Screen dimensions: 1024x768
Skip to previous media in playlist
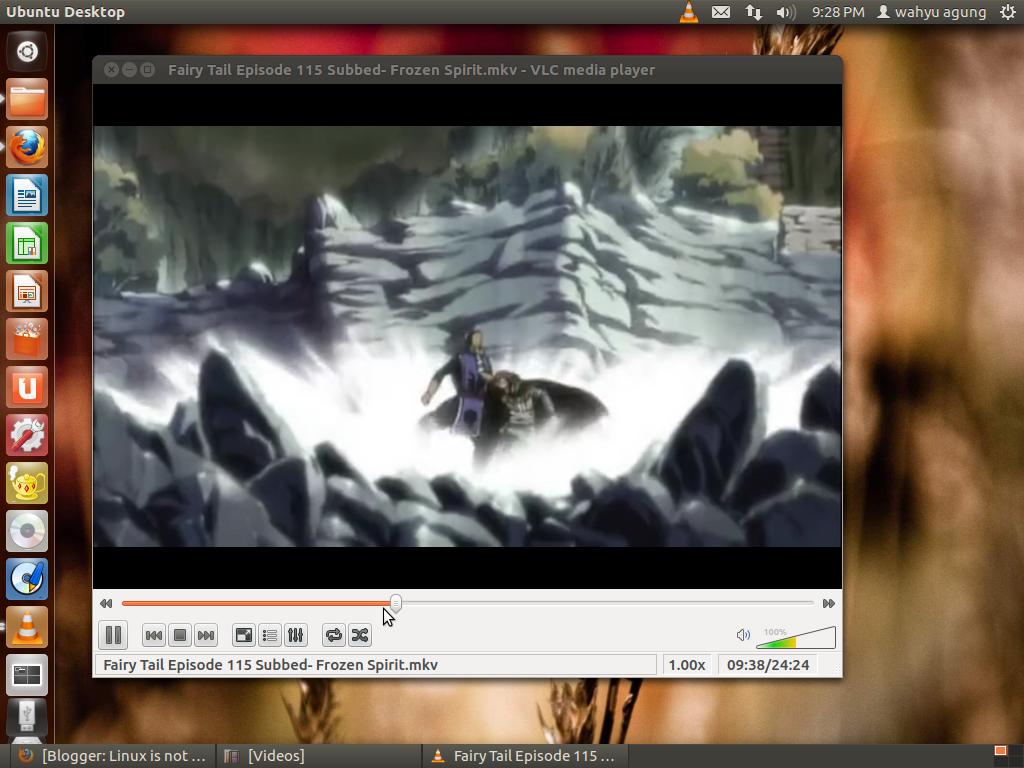coord(153,635)
